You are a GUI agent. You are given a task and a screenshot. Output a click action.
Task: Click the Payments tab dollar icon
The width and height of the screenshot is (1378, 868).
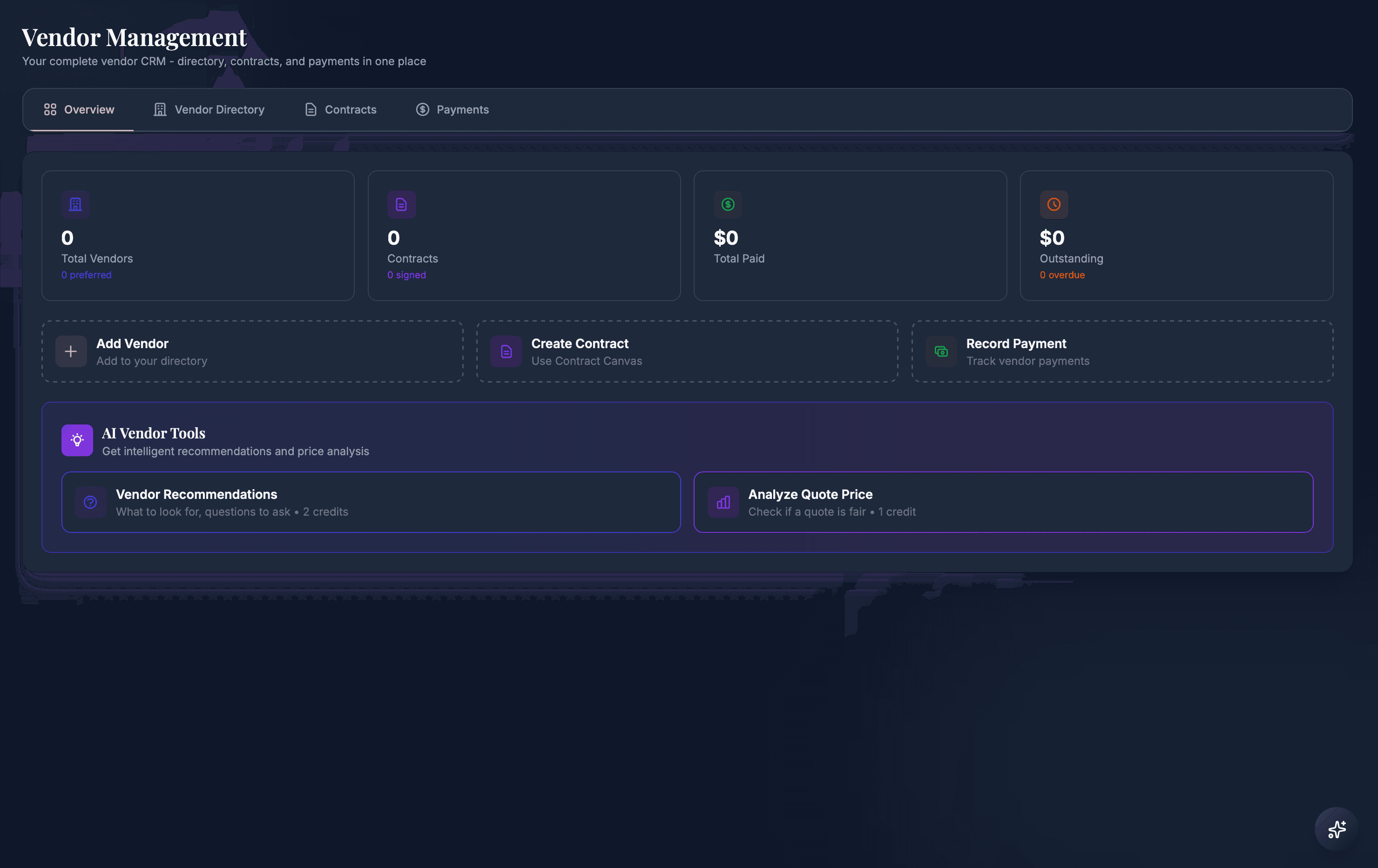point(422,109)
